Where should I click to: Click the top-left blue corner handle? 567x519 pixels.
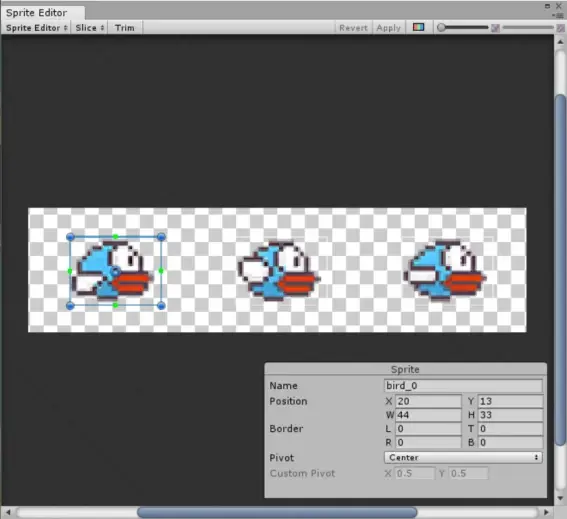click(x=71, y=237)
